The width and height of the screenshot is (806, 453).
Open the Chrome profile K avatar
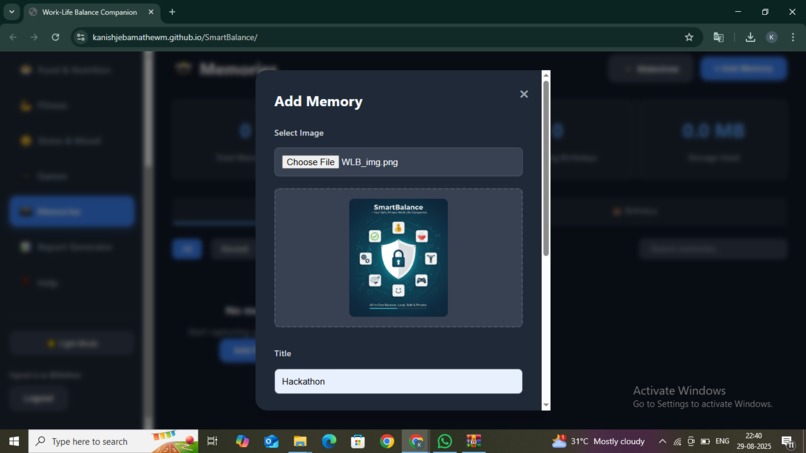[x=772, y=37]
